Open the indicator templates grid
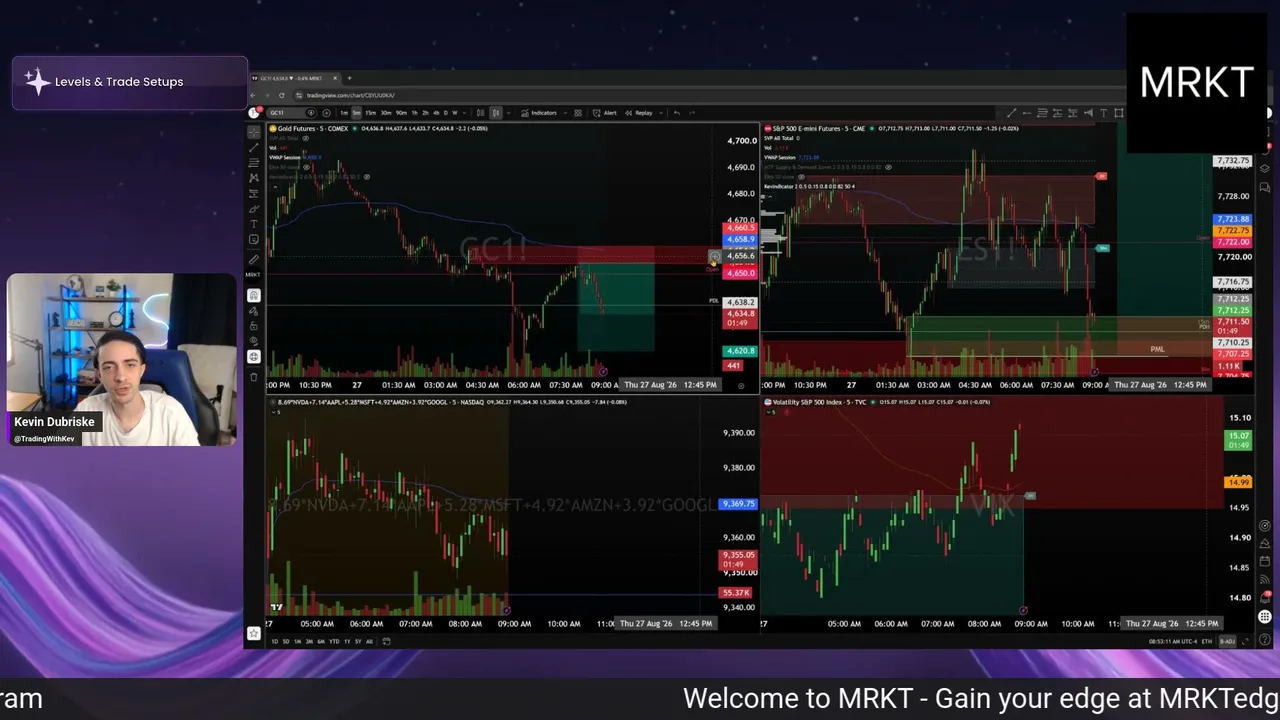 578,113
